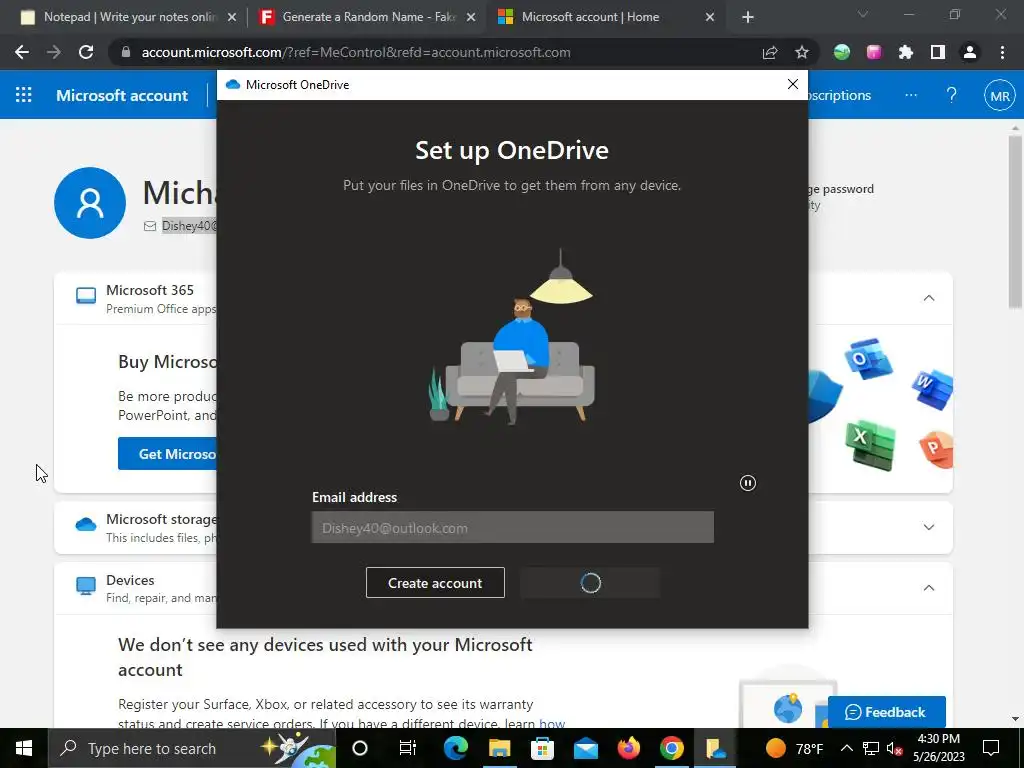Open the Chrome extensions puzzle icon
This screenshot has width=1024, height=768.
[x=906, y=52]
